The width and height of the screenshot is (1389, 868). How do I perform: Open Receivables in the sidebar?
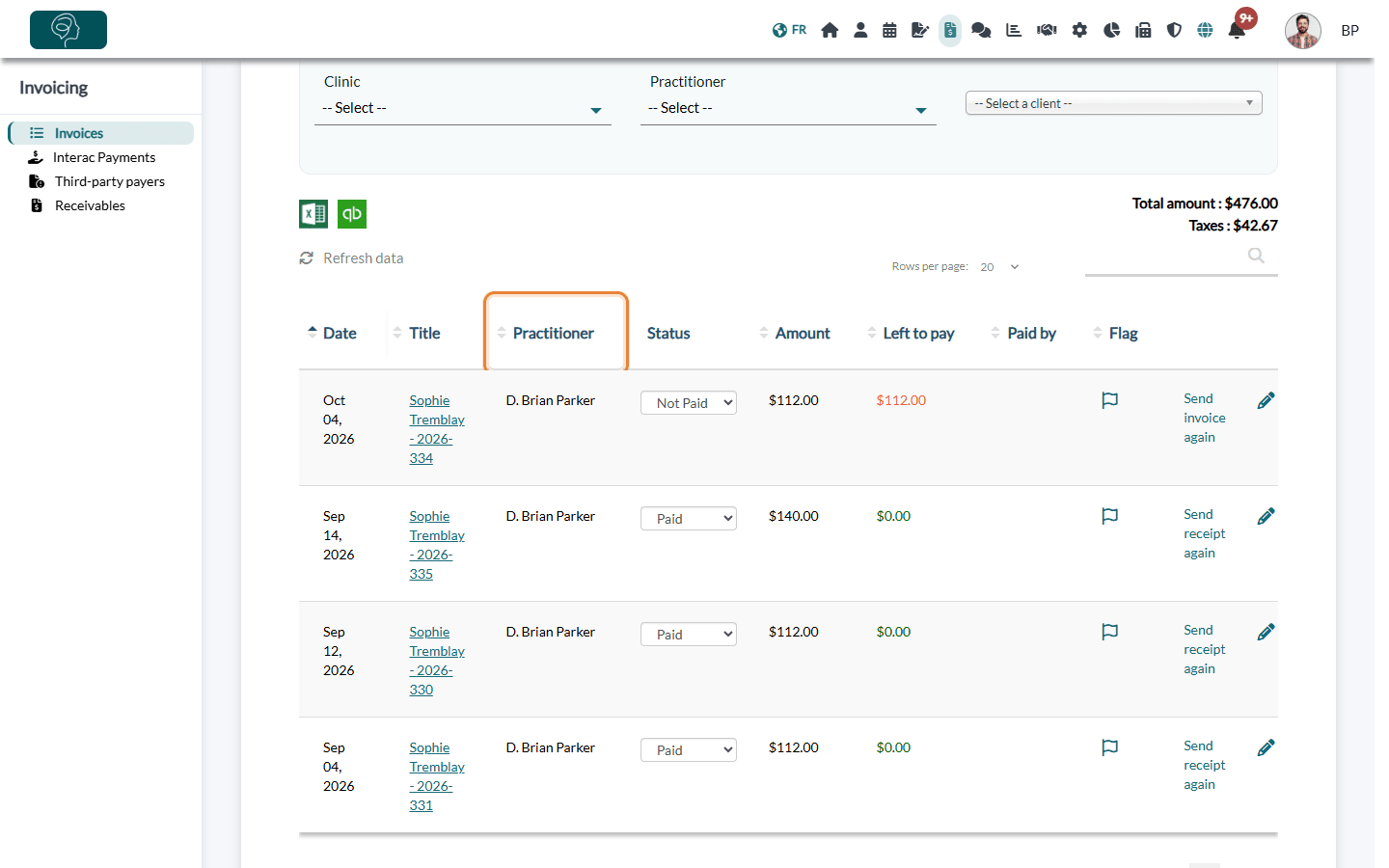[90, 205]
